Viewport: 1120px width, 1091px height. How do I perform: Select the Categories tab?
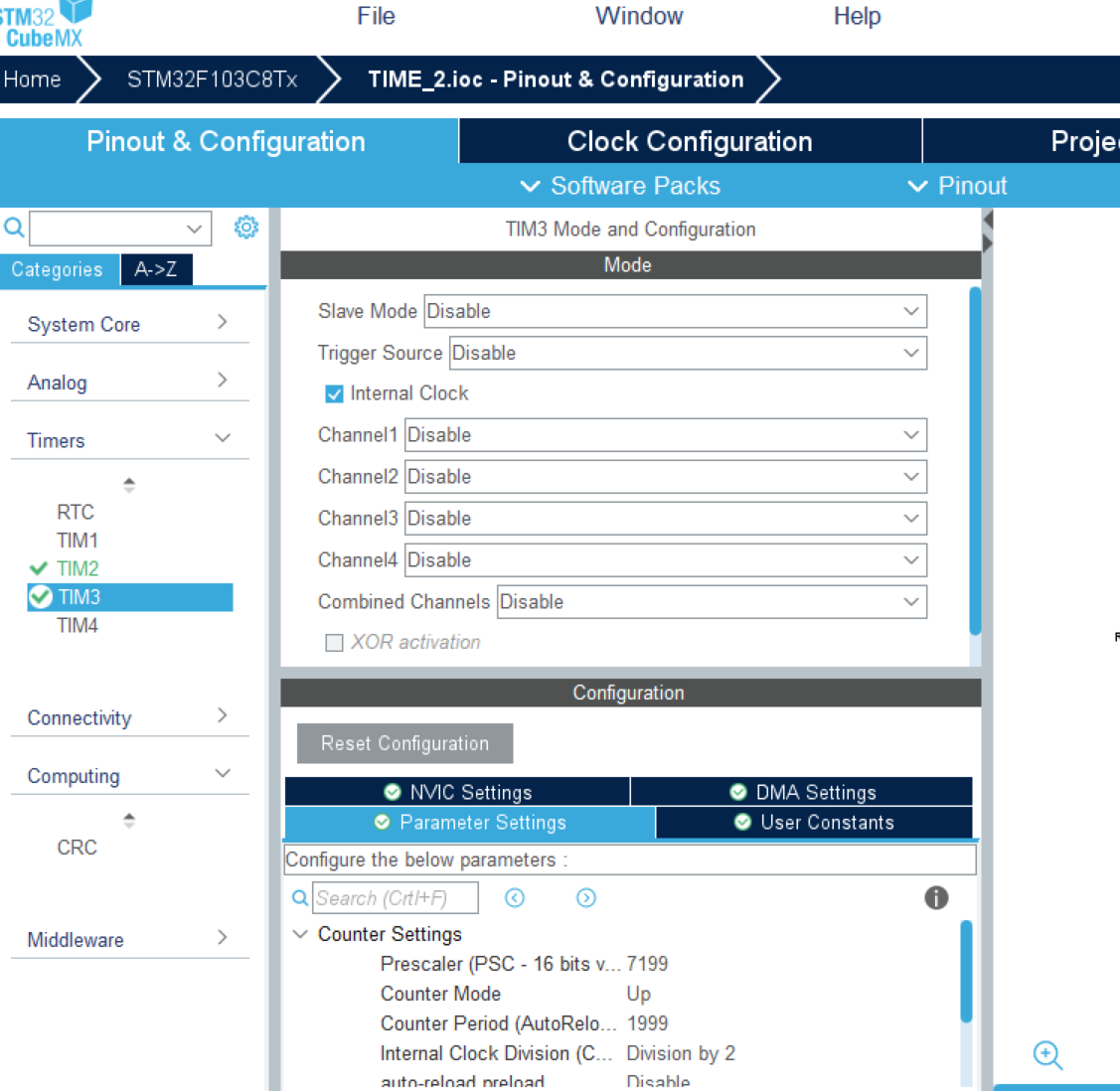[x=58, y=269]
